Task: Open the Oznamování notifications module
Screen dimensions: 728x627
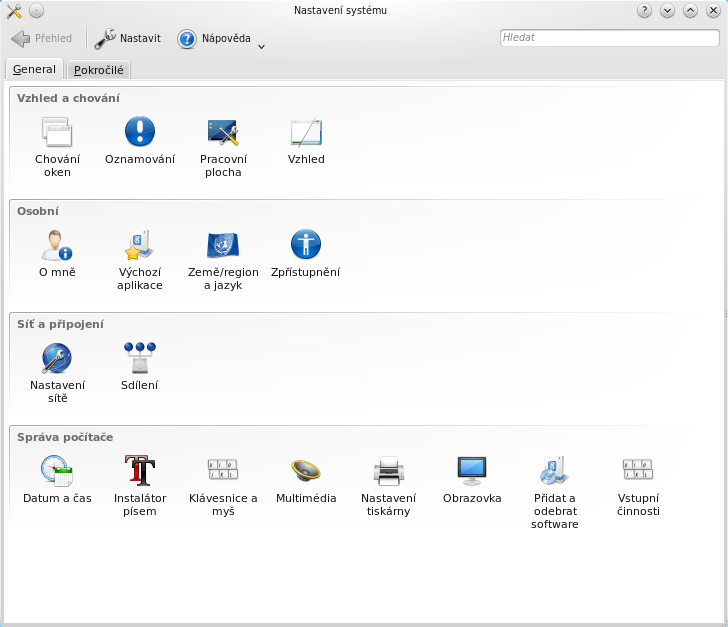Action: pos(140,141)
